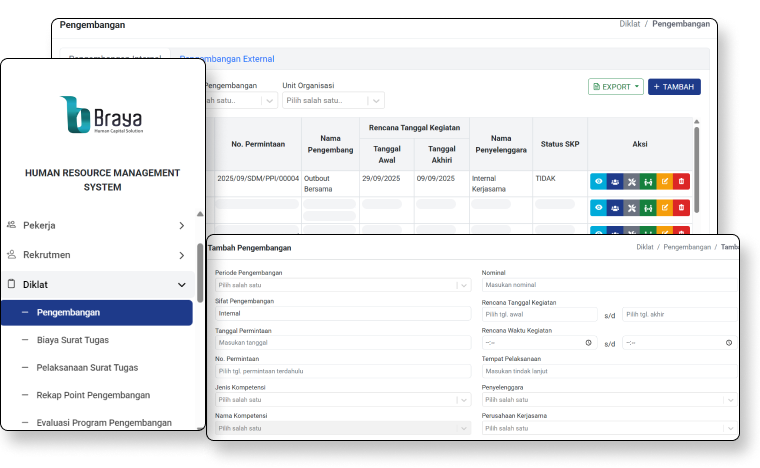Click the eye view icon in second row
The image size is (760, 468).
pos(598,208)
